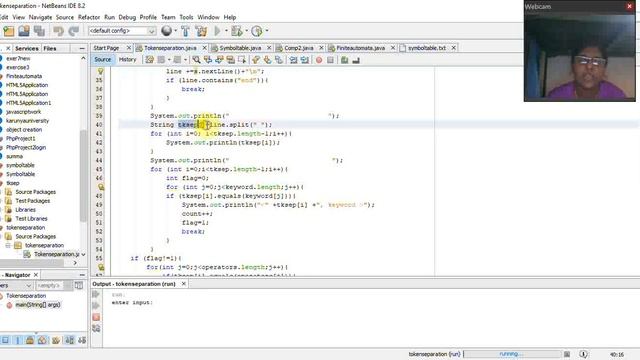640x360 pixels.
Task: Open the View menu
Action: point(19,17)
